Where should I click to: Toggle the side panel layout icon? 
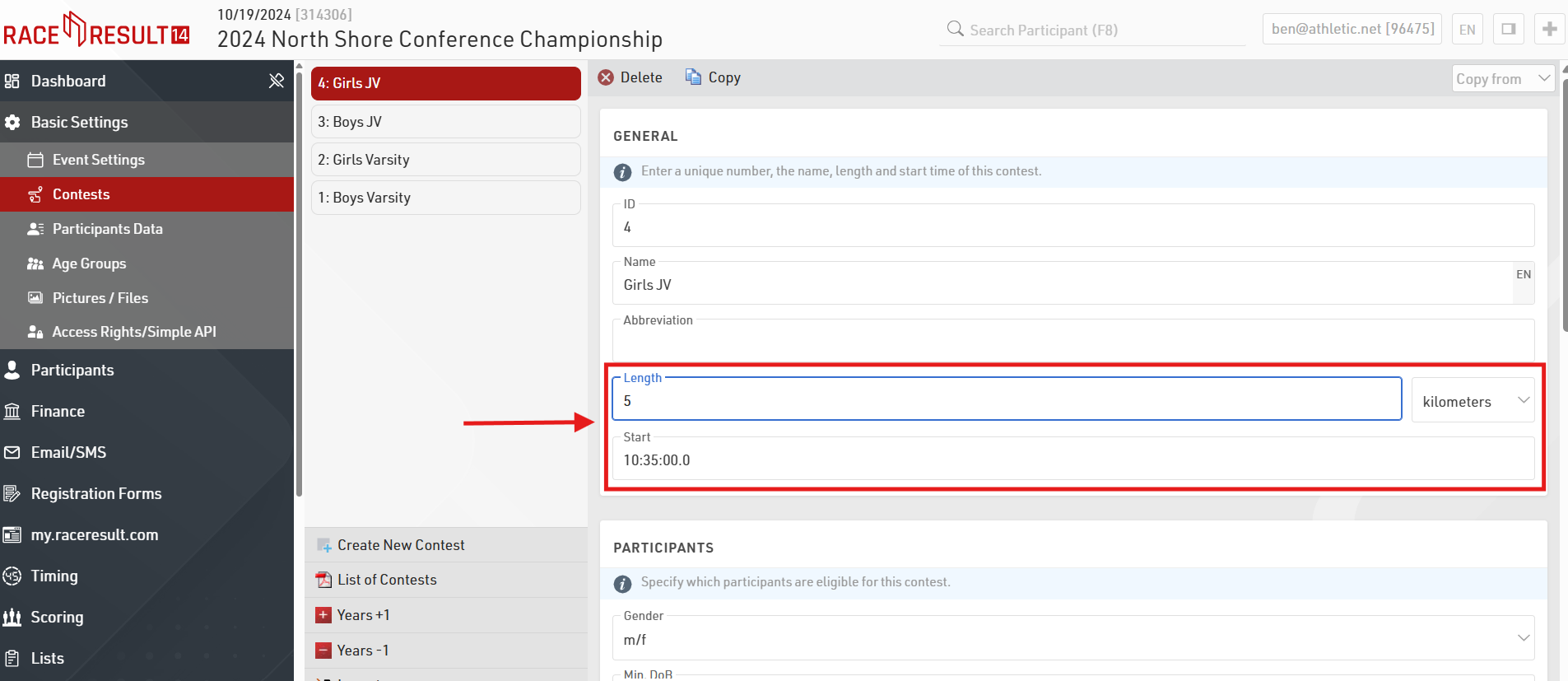pyautogui.click(x=1508, y=29)
